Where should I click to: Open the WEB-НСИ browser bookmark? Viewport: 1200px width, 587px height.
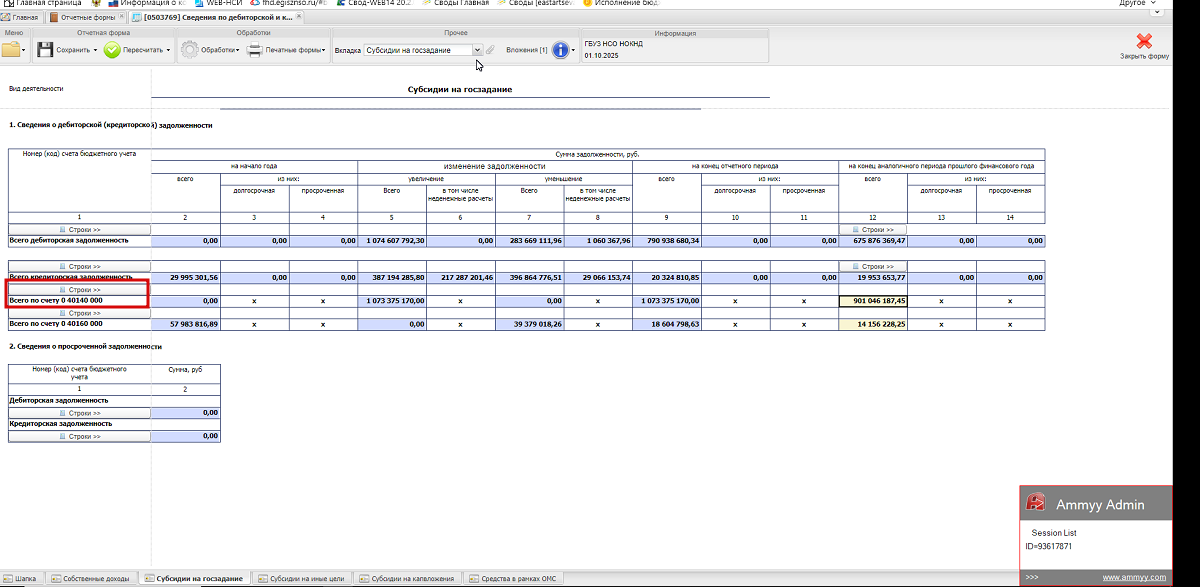click(x=220, y=4)
